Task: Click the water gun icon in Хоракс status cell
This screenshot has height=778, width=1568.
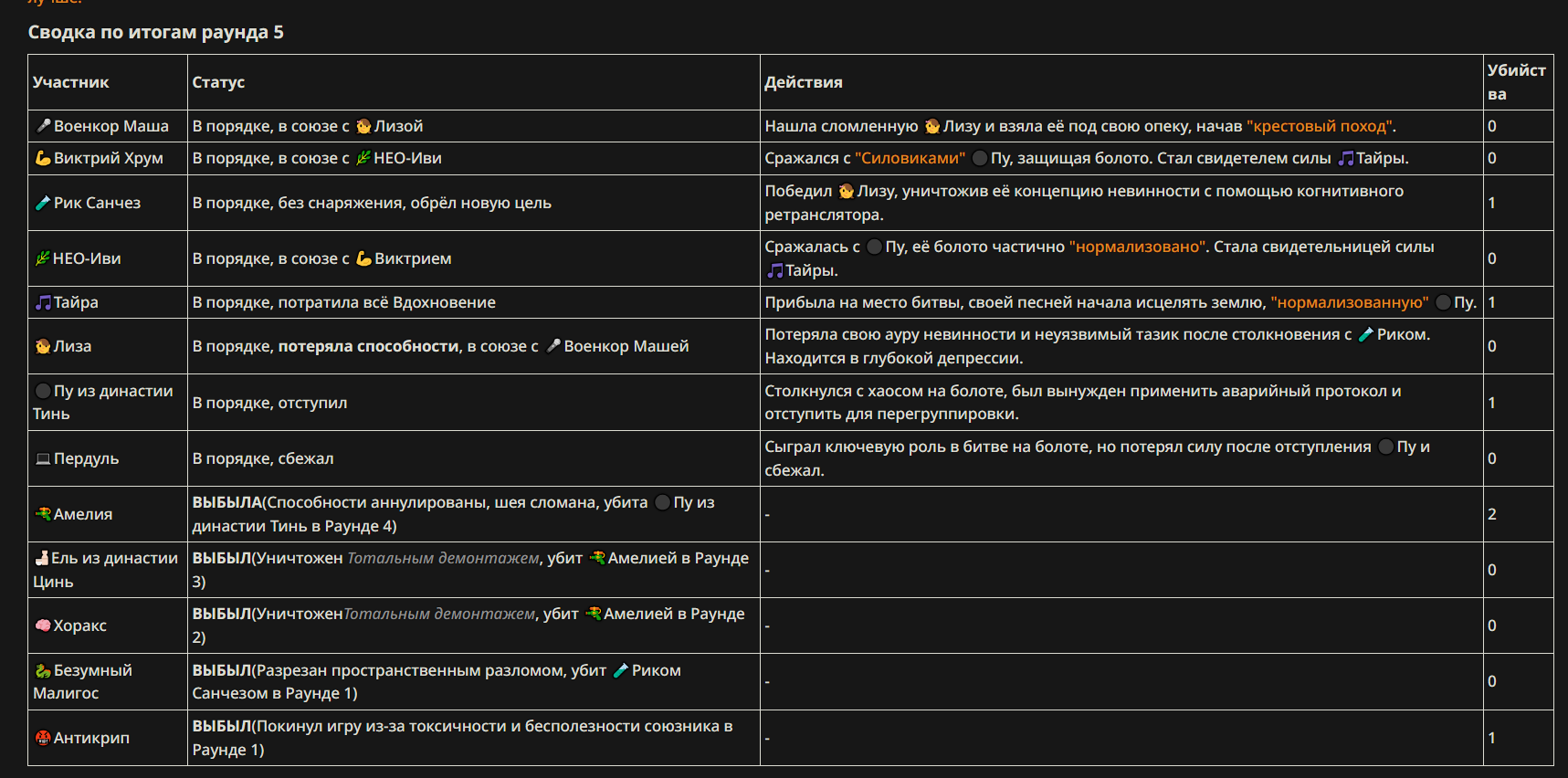Action: (593, 614)
